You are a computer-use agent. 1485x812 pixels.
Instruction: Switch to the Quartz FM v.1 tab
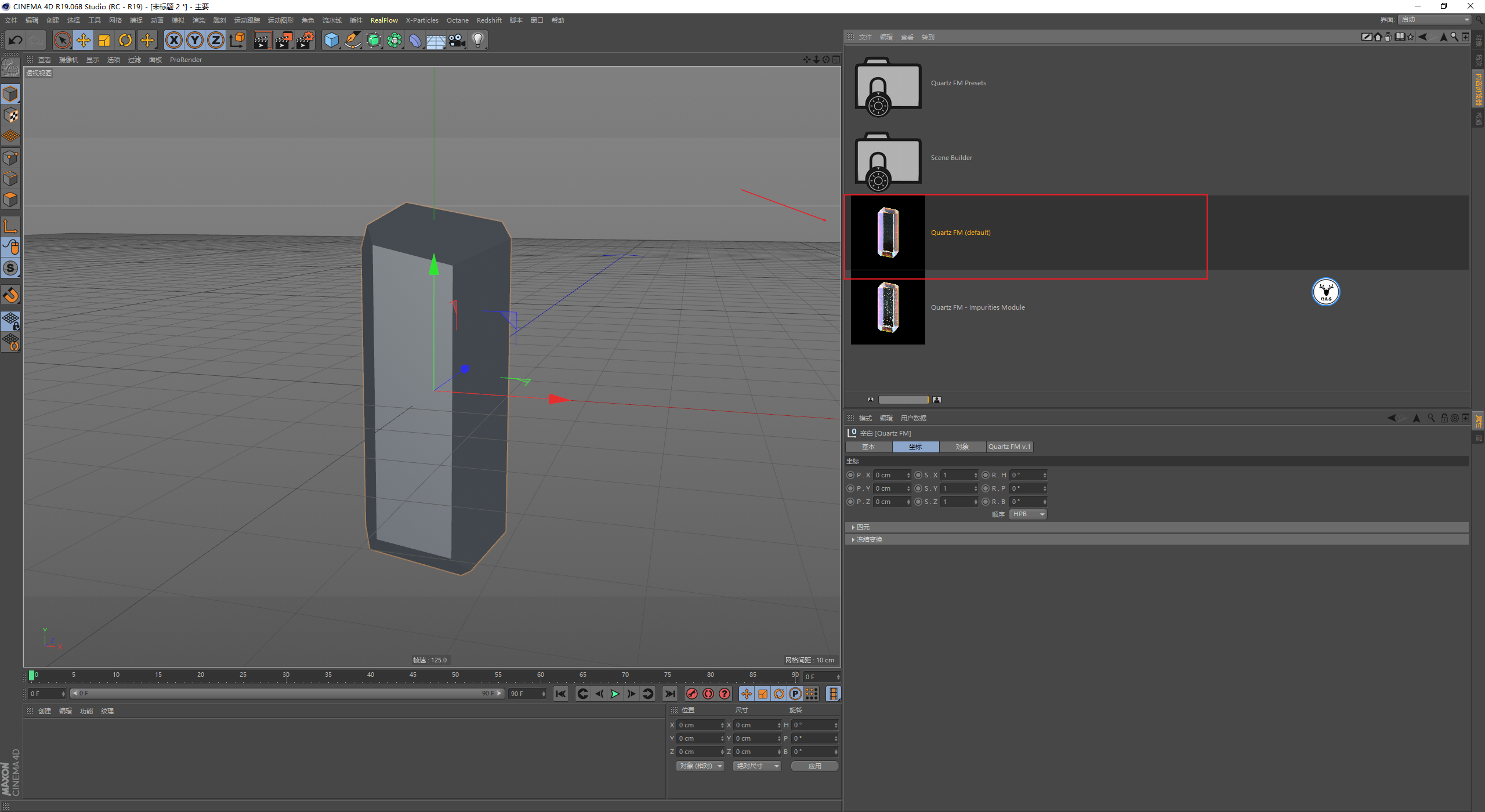(x=1009, y=447)
